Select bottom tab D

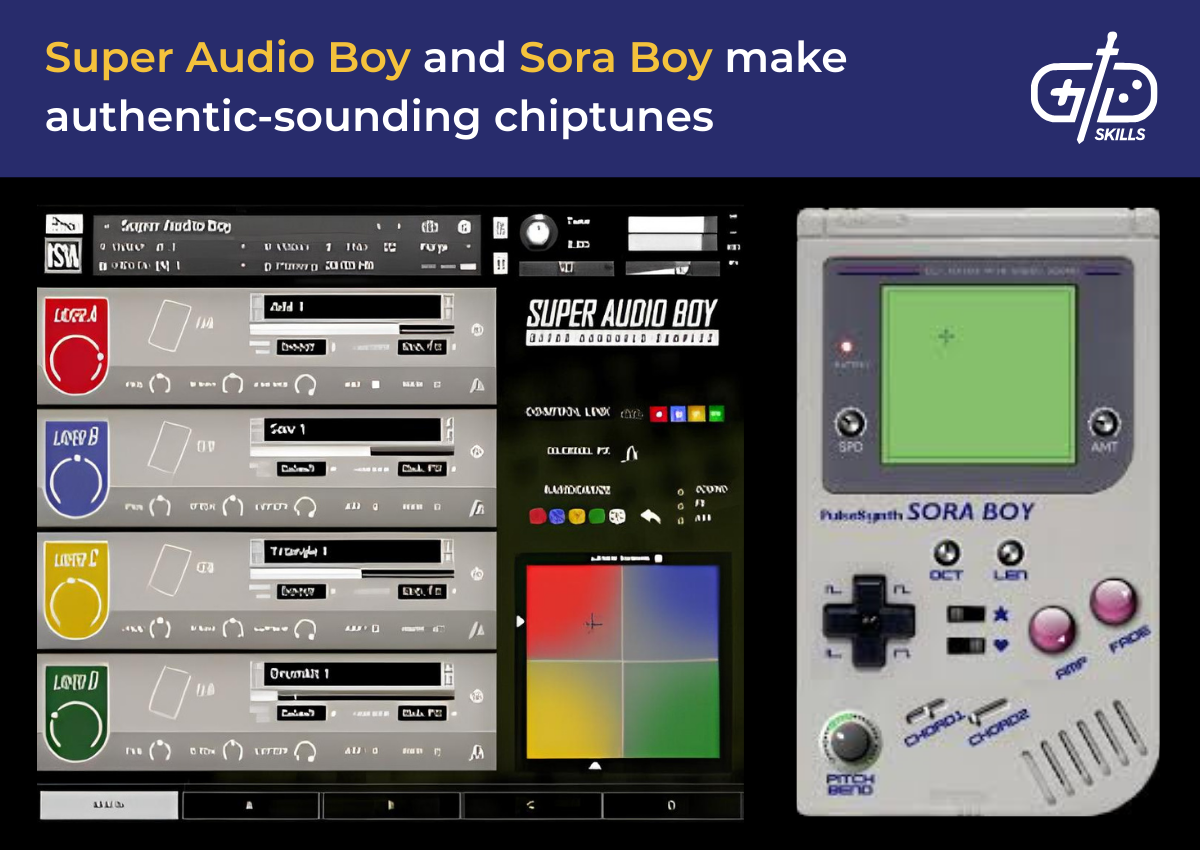coord(673,804)
